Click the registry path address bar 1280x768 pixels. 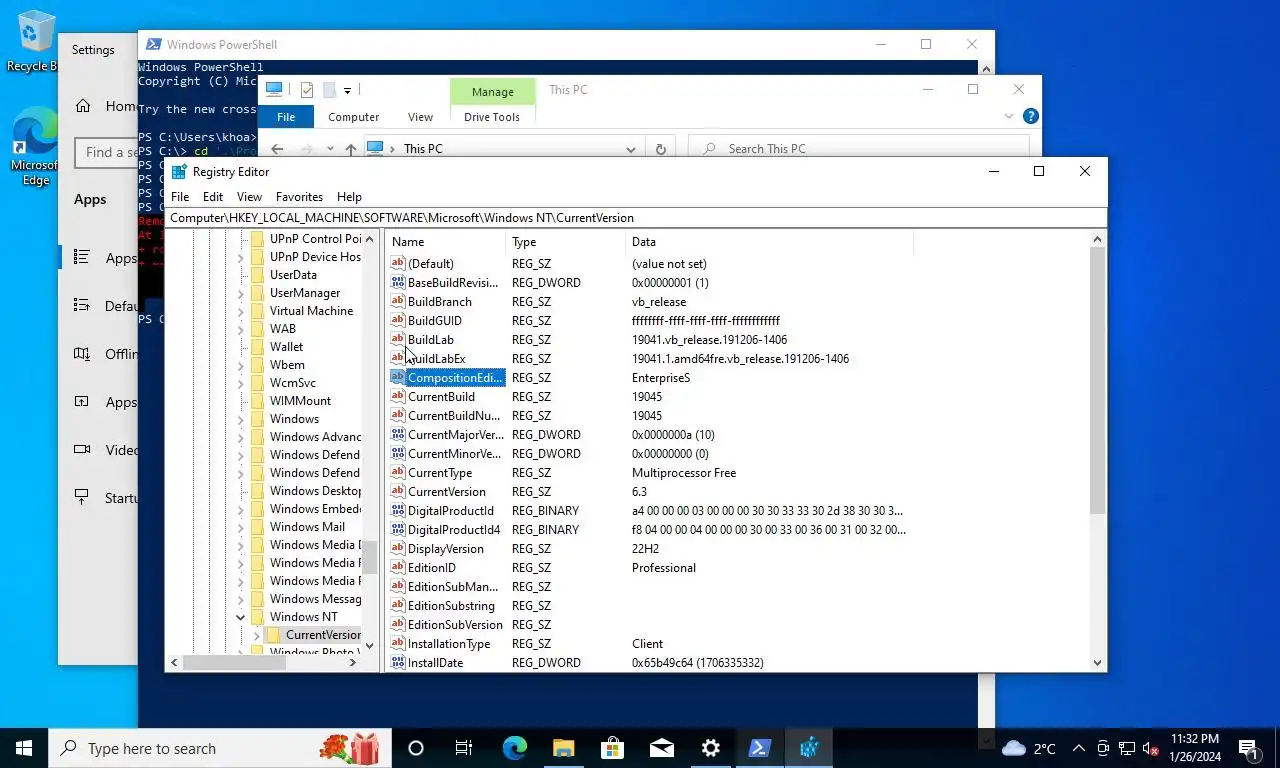pyautogui.click(x=637, y=218)
